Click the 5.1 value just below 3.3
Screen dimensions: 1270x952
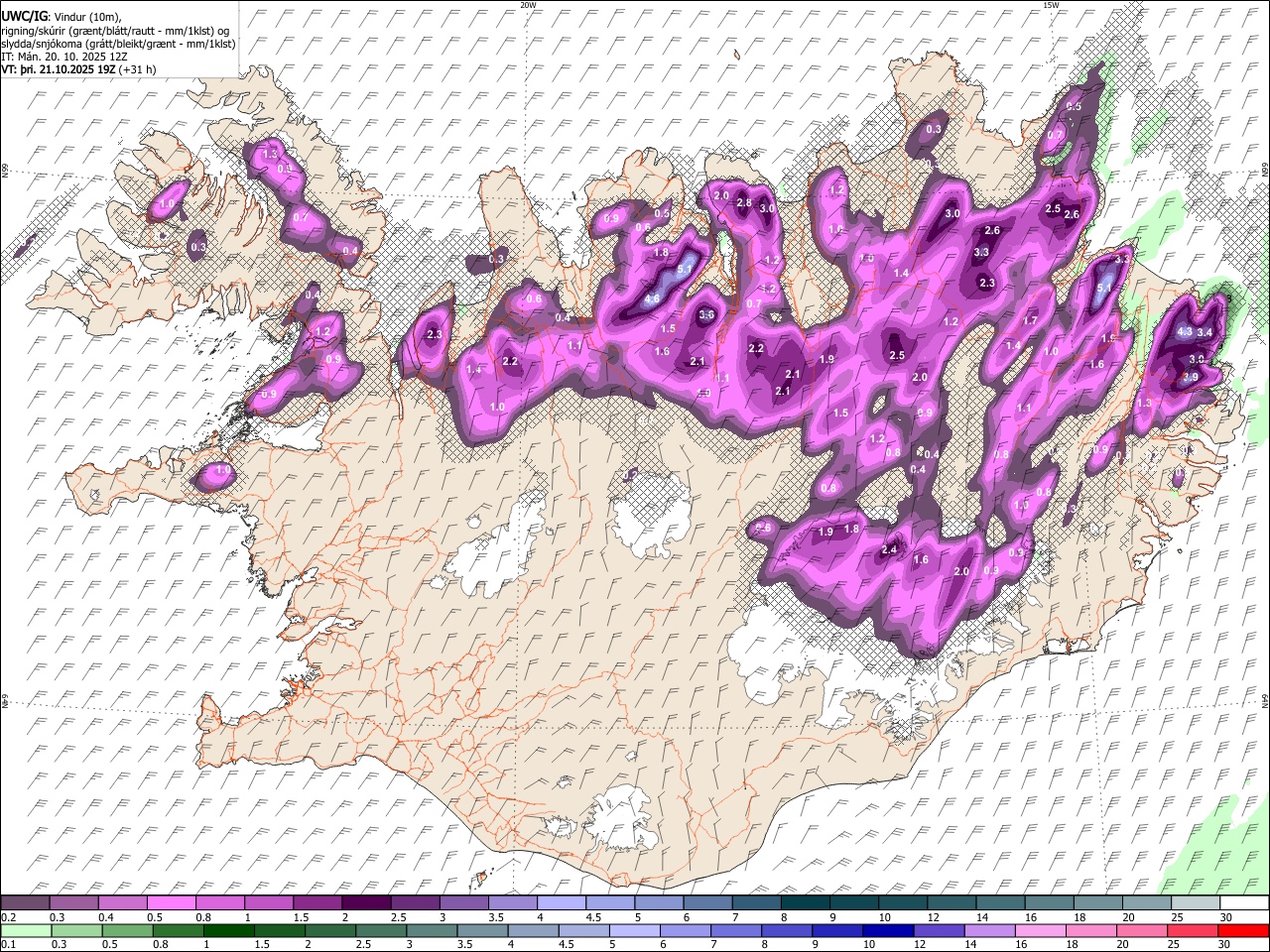point(1105,289)
